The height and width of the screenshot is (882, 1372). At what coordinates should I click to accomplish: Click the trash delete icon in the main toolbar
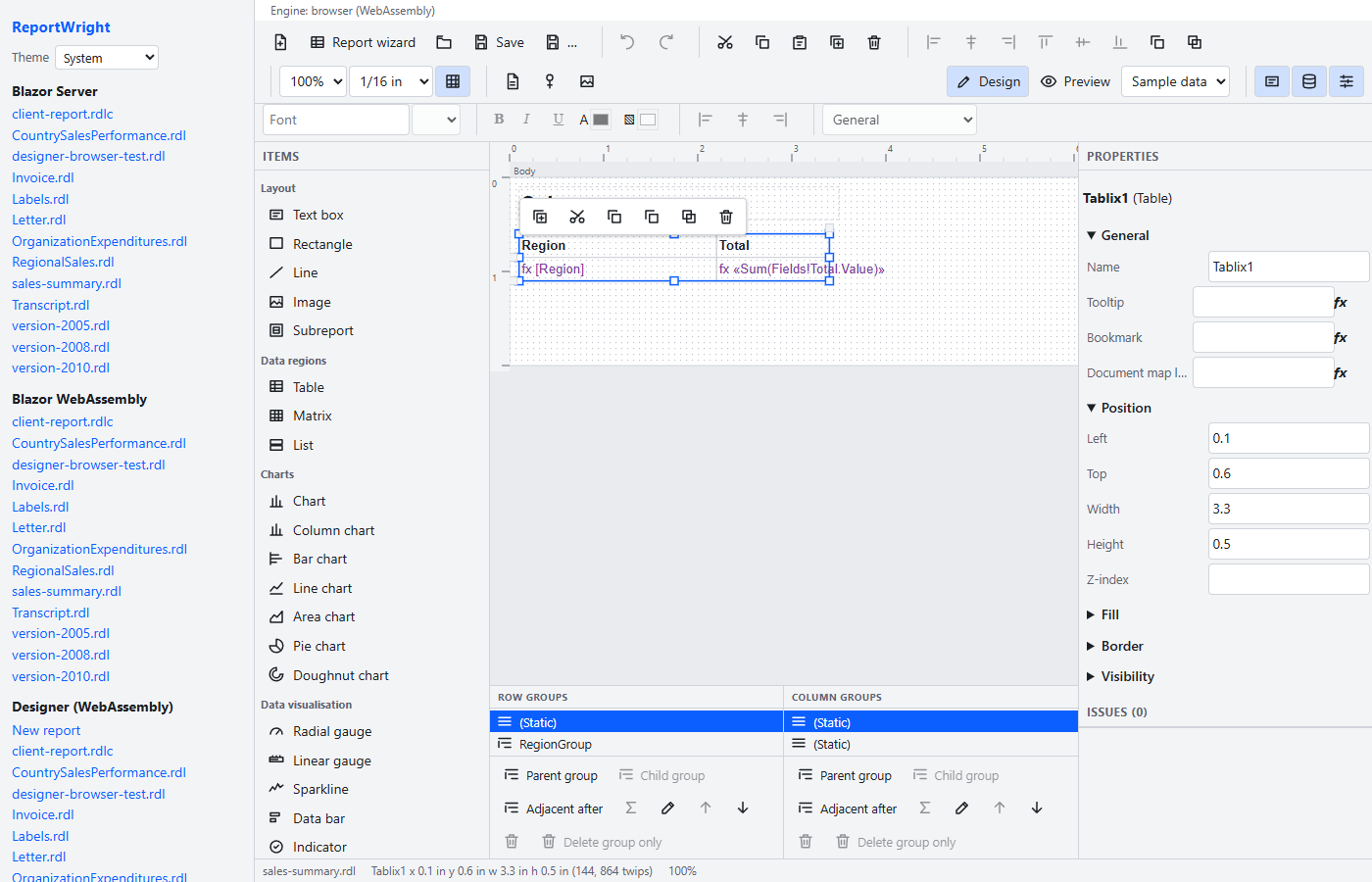874,42
